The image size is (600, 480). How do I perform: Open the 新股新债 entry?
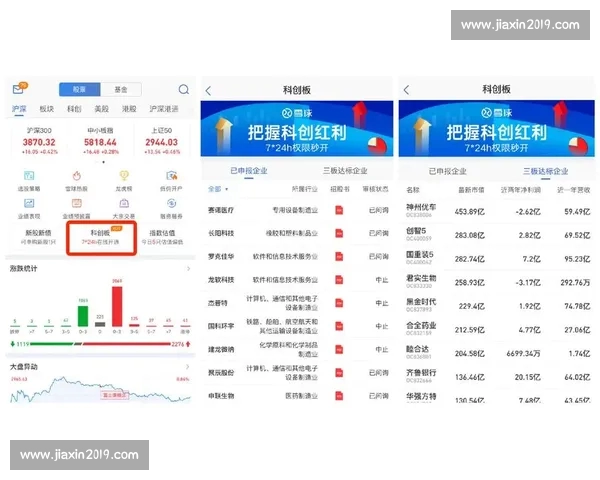click(38, 237)
